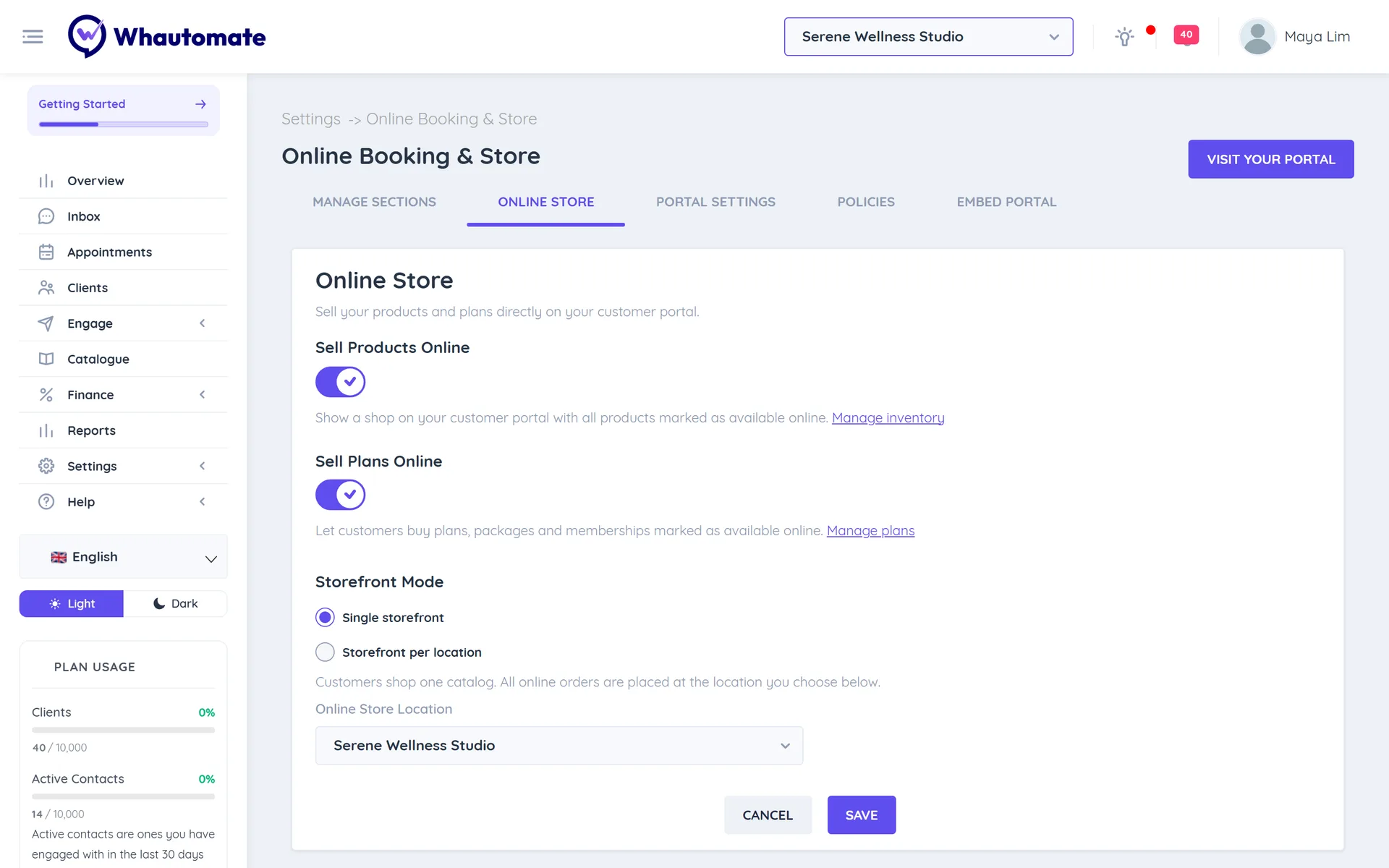Click the Help question mark icon
Image resolution: width=1389 pixels, height=868 pixels.
click(46, 502)
